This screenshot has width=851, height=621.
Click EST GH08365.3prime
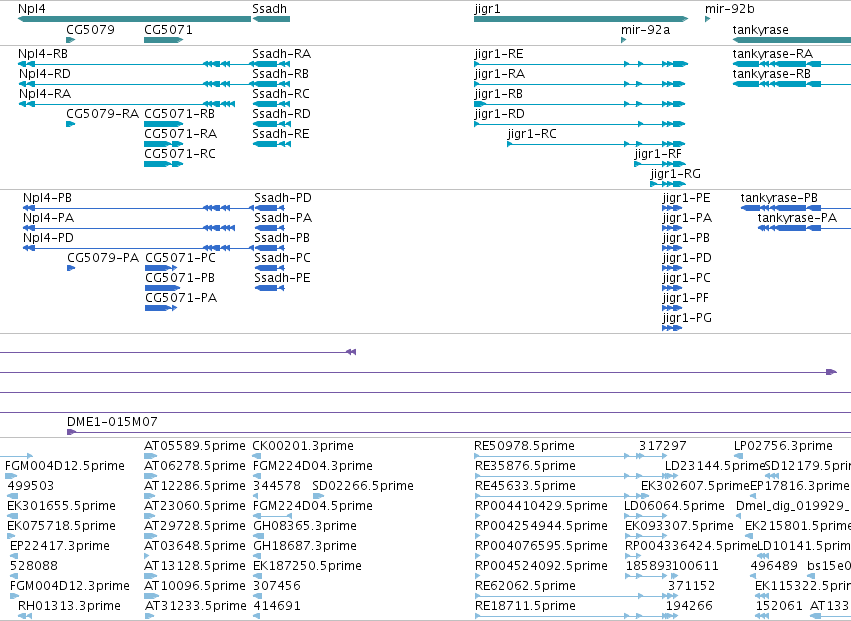coord(257,536)
